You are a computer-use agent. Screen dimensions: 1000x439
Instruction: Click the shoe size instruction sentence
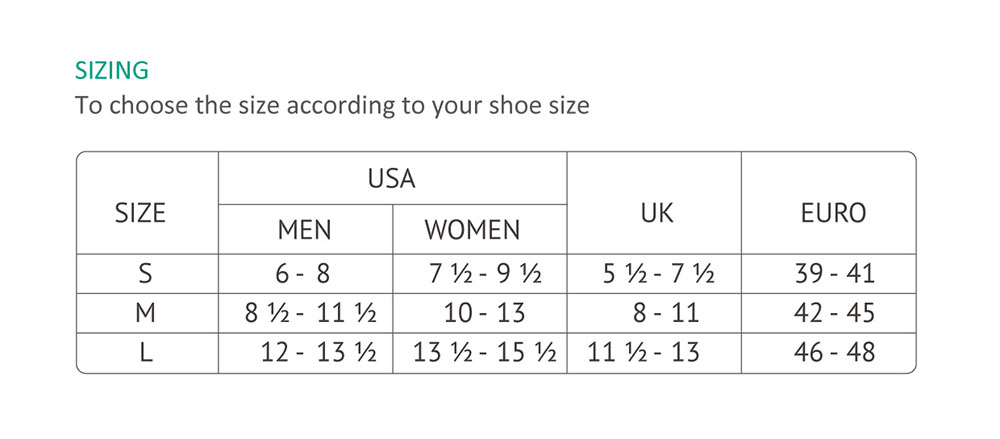coord(332,105)
